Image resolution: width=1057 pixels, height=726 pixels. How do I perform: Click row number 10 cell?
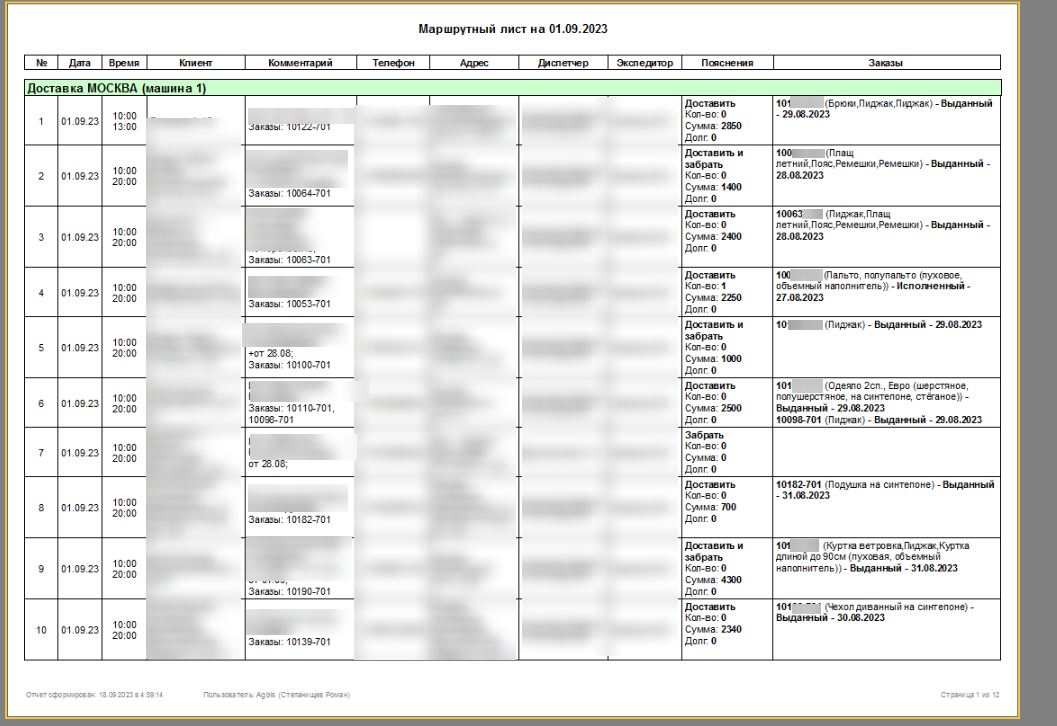tap(41, 630)
